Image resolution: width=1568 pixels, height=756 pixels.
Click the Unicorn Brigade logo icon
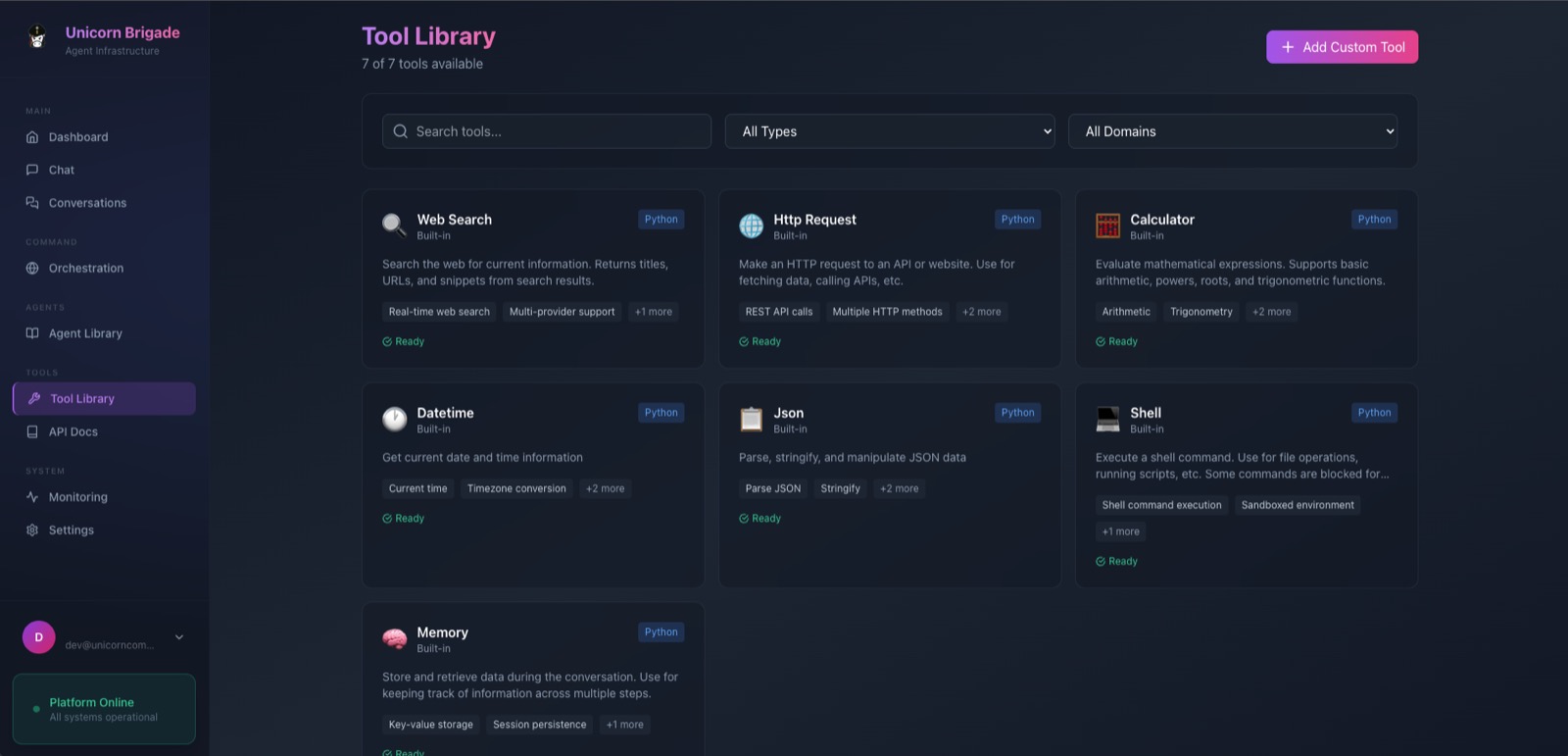[37, 38]
